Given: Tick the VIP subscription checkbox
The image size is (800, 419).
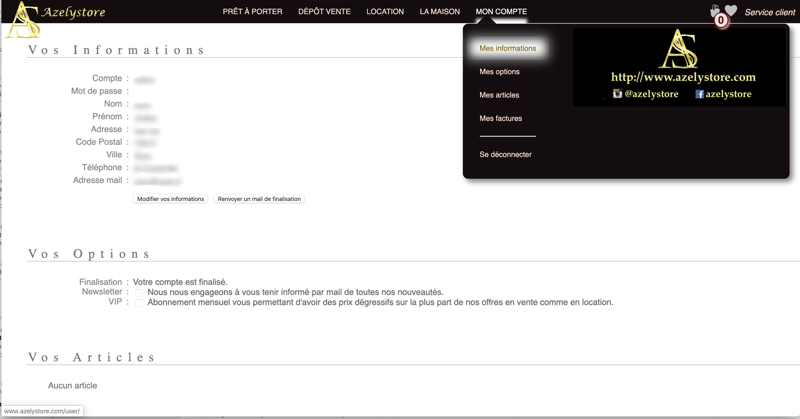Looking at the screenshot, I should (x=139, y=302).
